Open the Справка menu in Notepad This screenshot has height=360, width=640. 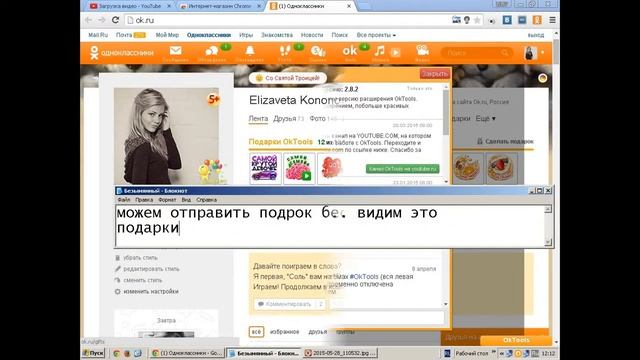tap(207, 200)
